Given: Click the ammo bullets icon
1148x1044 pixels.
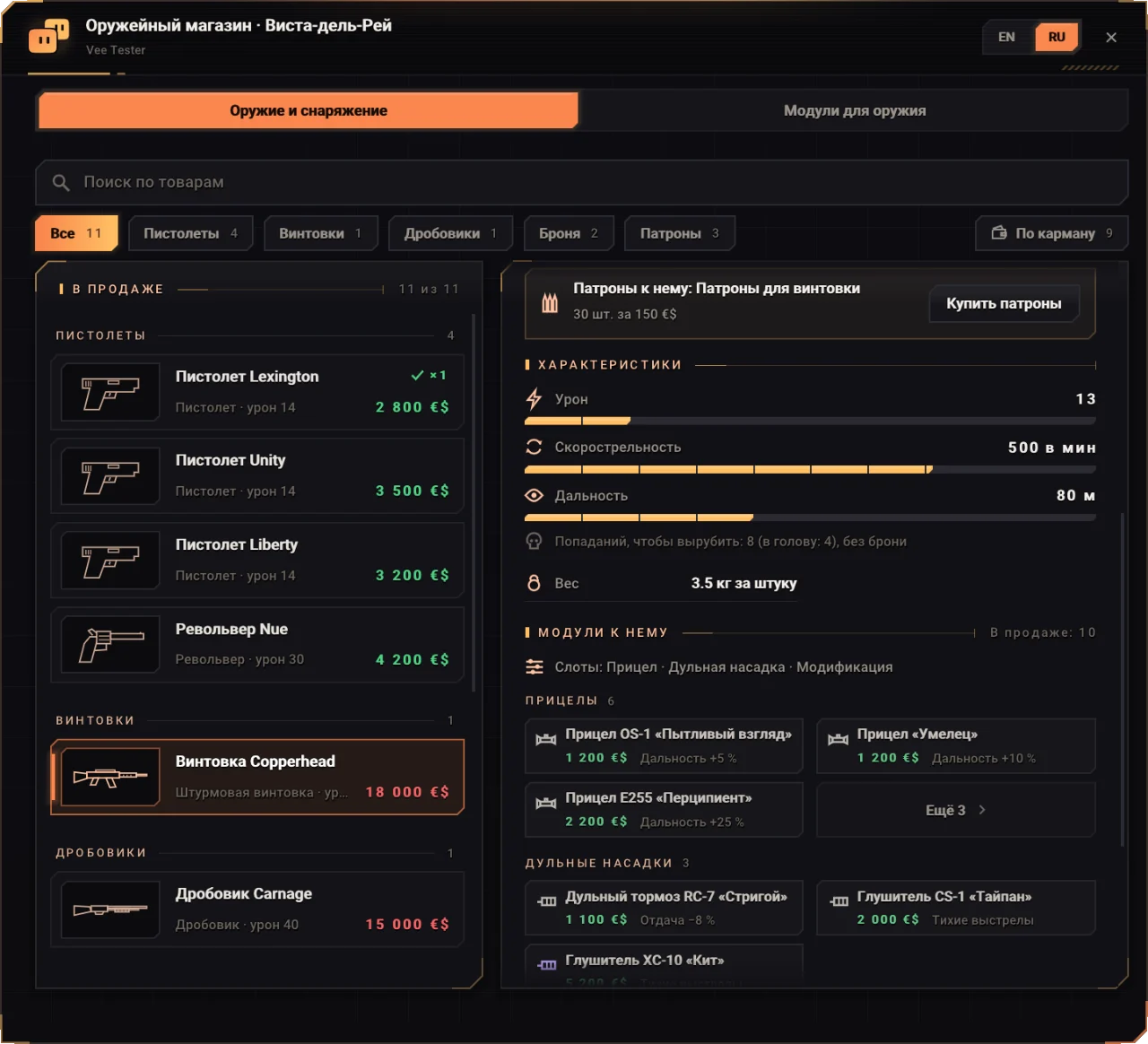Looking at the screenshot, I should click(550, 302).
